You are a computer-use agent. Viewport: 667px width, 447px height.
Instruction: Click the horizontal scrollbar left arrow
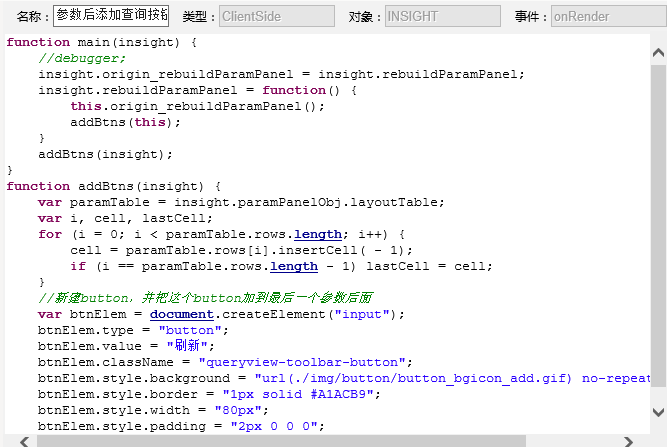(24, 441)
